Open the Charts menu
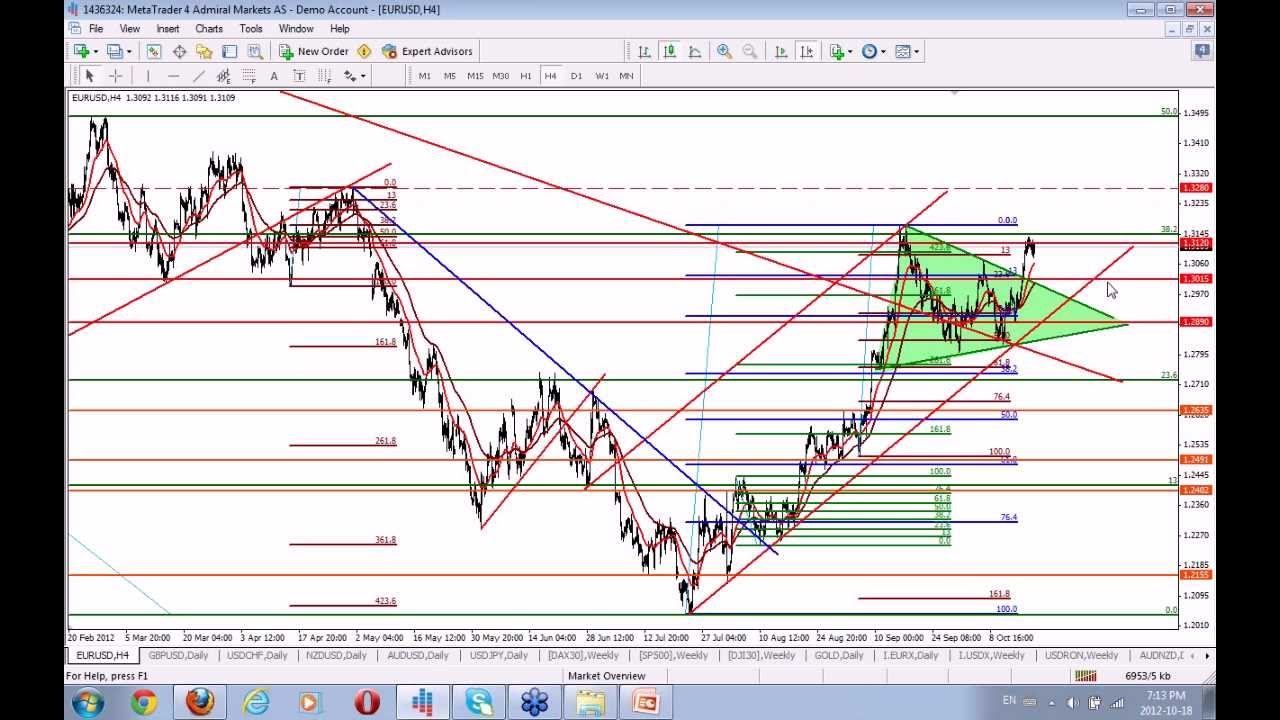This screenshot has height=720, width=1280. 209,29
